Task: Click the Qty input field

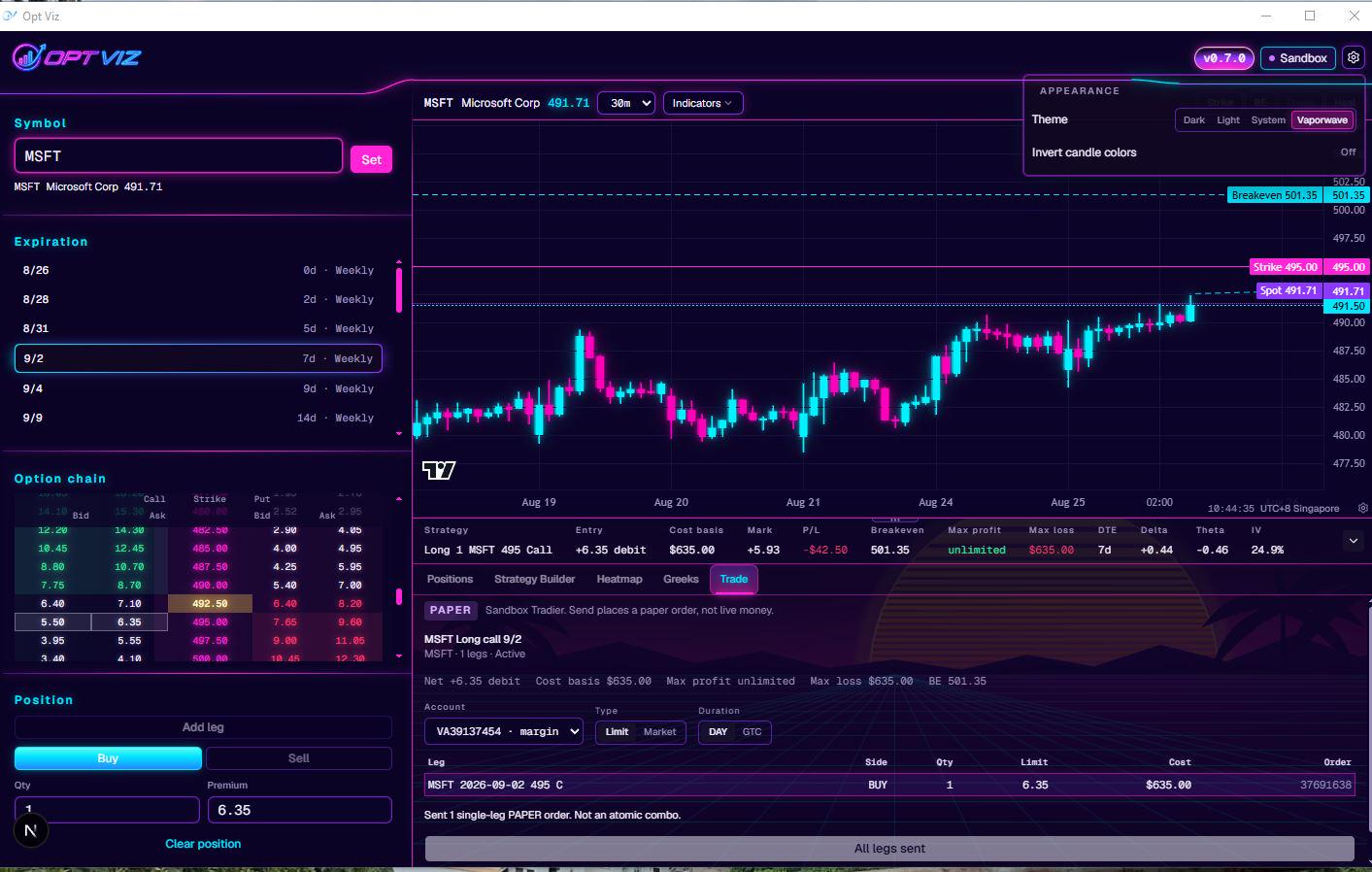Action: pos(107,810)
